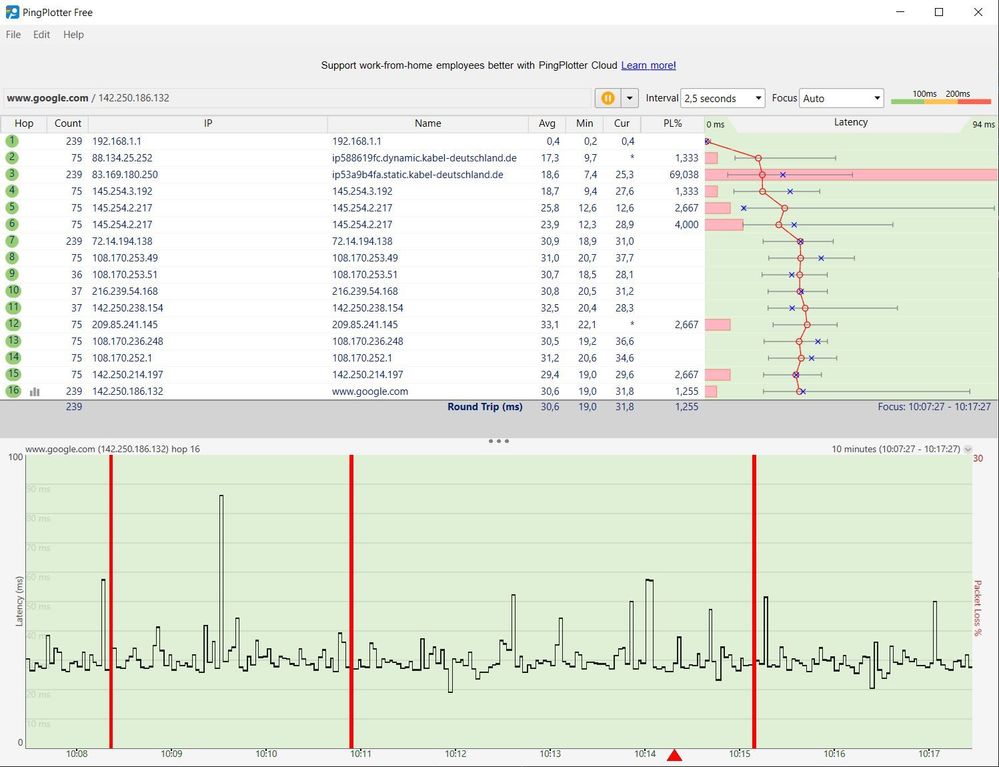Screen dimensions: 999x767
Task: Select the hop 4 green circle icon
Action: pos(12,190)
